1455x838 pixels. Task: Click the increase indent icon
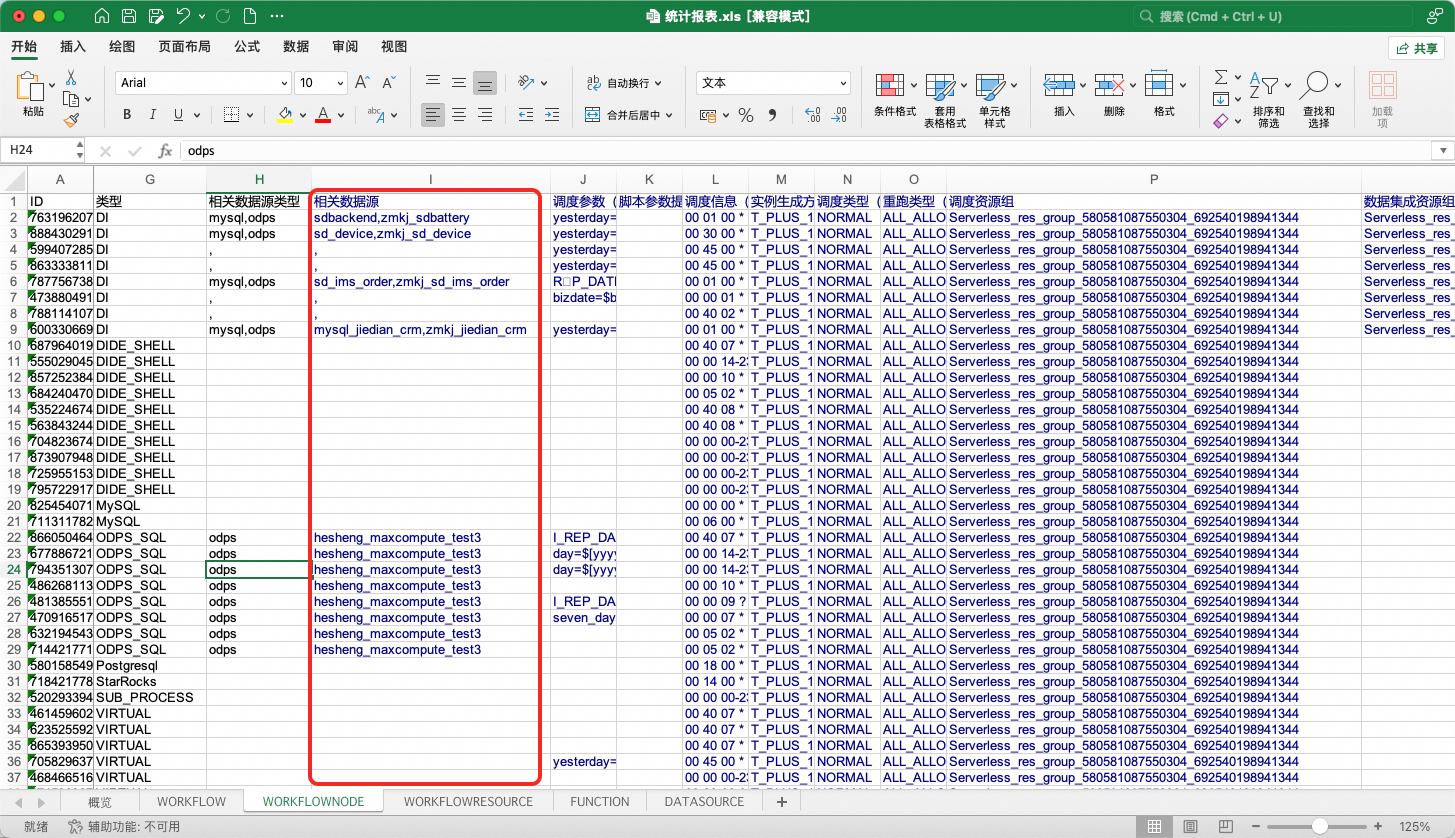tap(553, 115)
